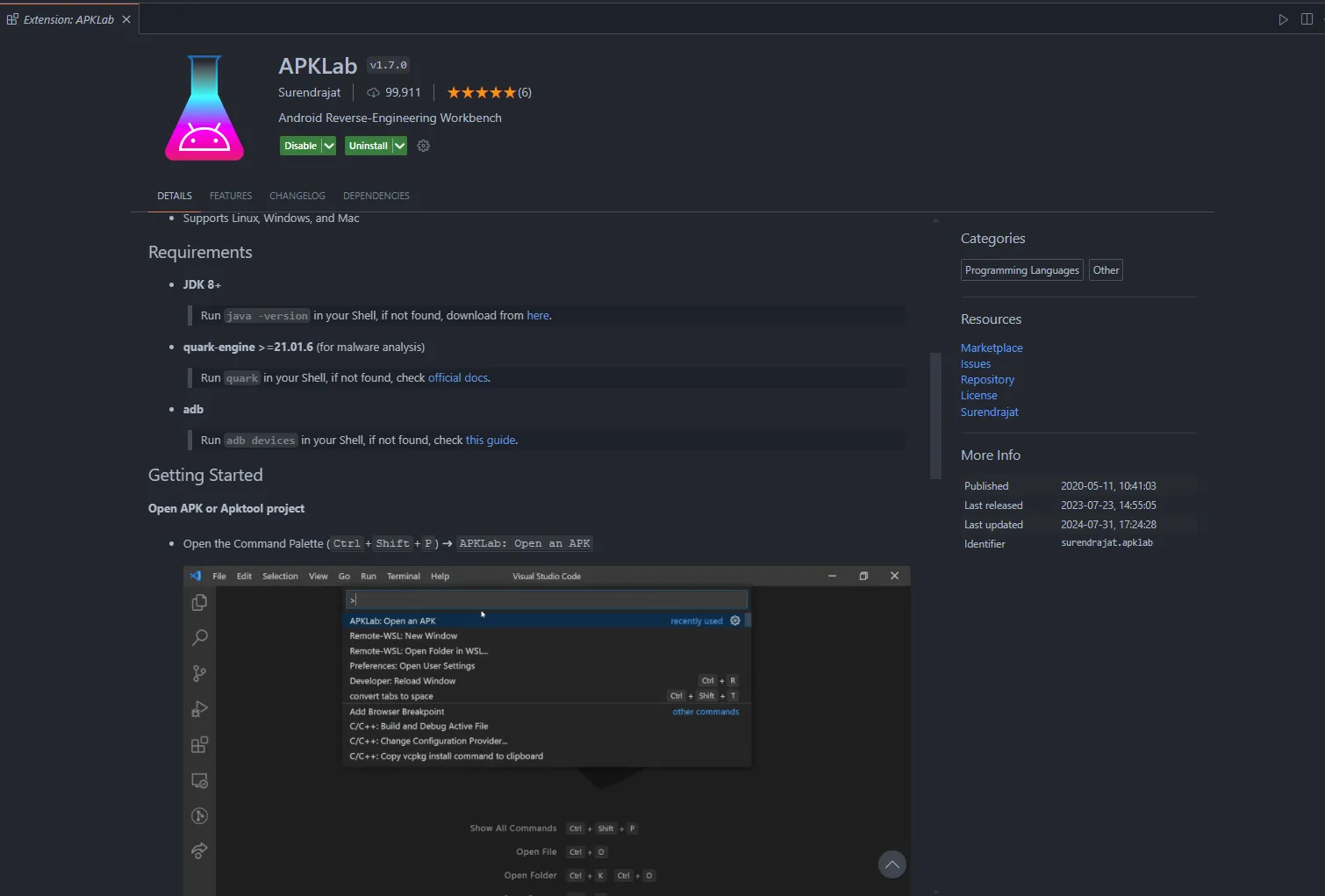Click the APKLab flask logo
Screen dimensions: 1325x896
204,108
